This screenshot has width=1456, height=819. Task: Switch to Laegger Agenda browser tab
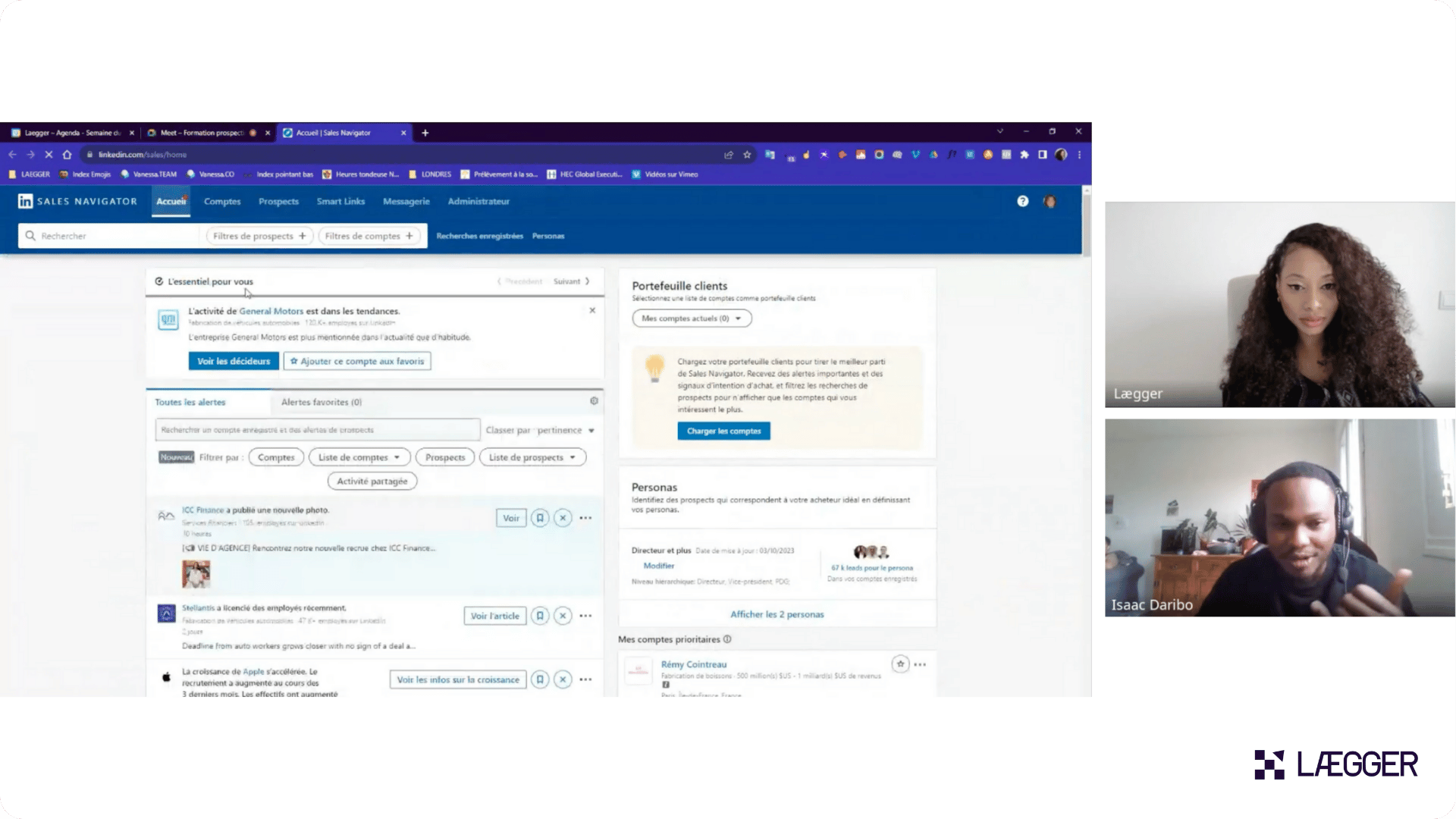[x=72, y=133]
